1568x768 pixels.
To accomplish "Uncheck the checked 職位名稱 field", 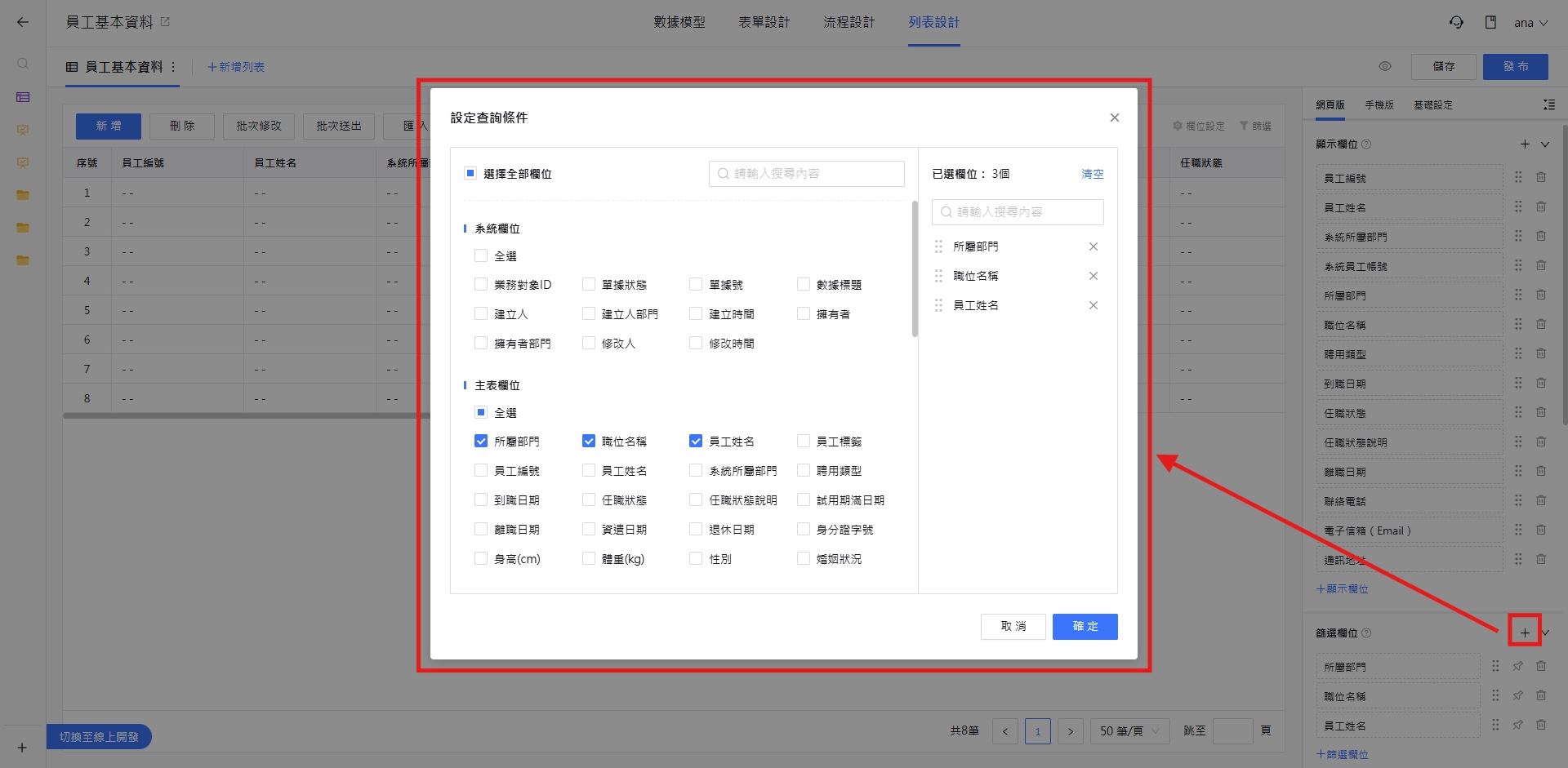I will [x=589, y=441].
